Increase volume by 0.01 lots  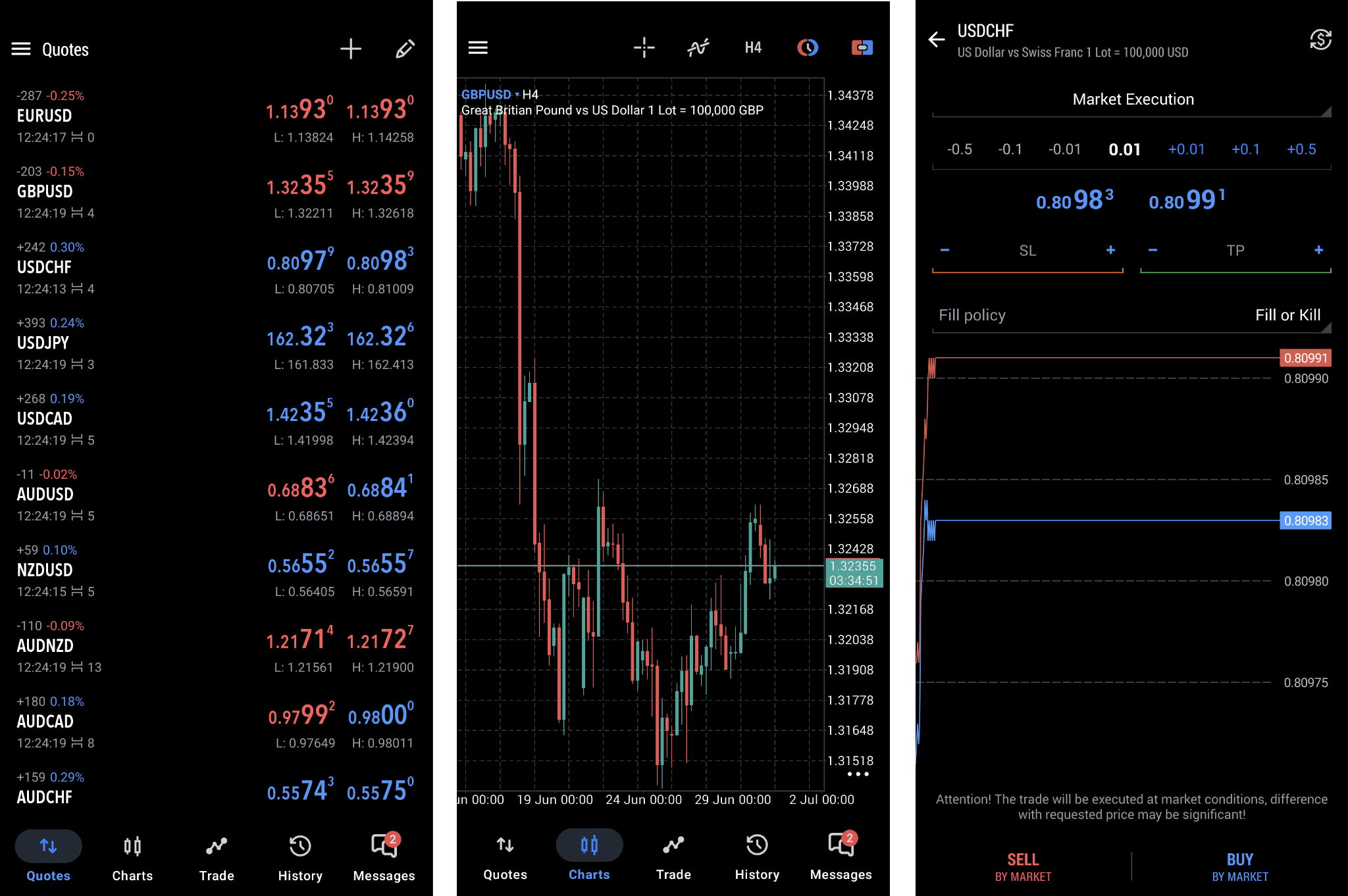click(1186, 149)
